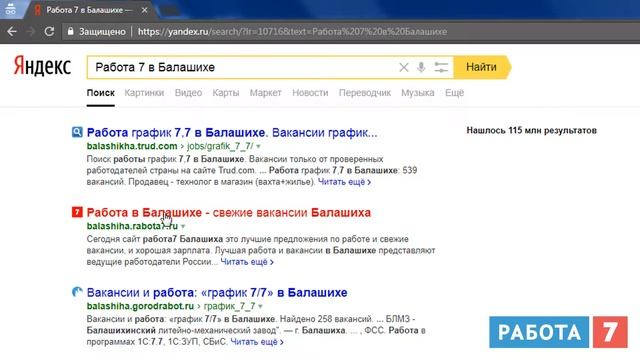Viewport: 640px width, 360px height.
Task: Click 'Нашлось 115 млн результатов' text
Action: coord(531,131)
